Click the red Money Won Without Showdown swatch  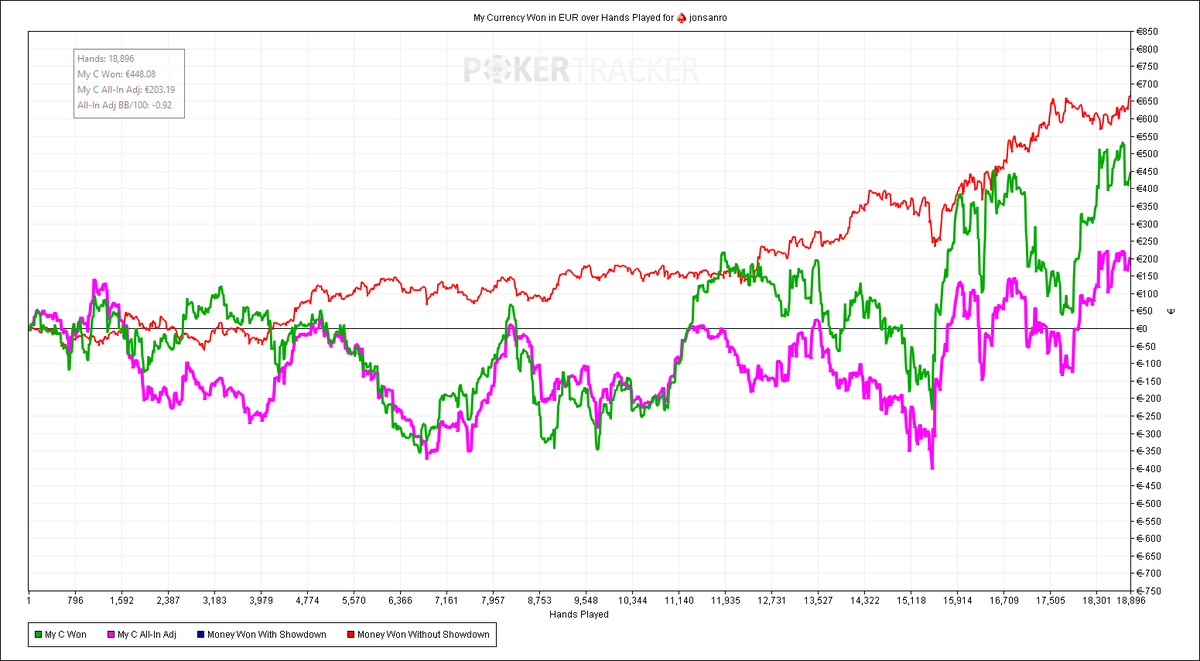350,634
